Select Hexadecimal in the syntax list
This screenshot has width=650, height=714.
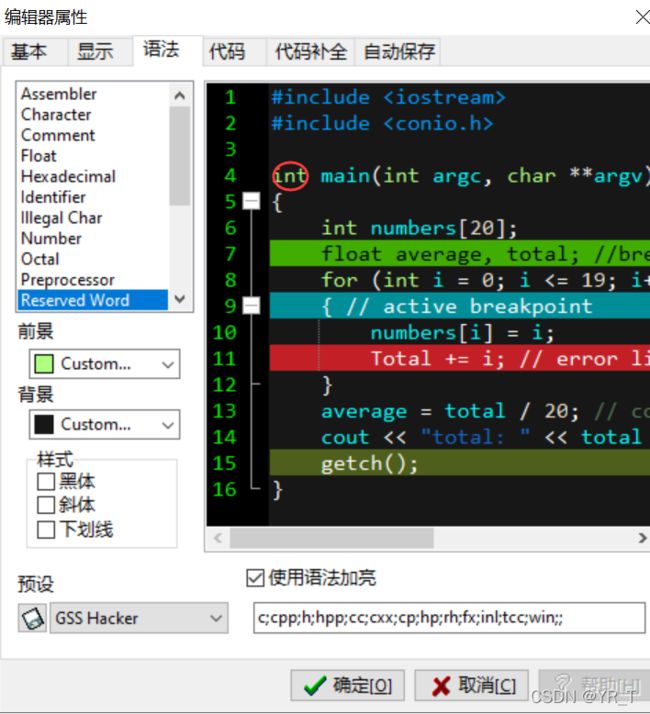point(93,176)
